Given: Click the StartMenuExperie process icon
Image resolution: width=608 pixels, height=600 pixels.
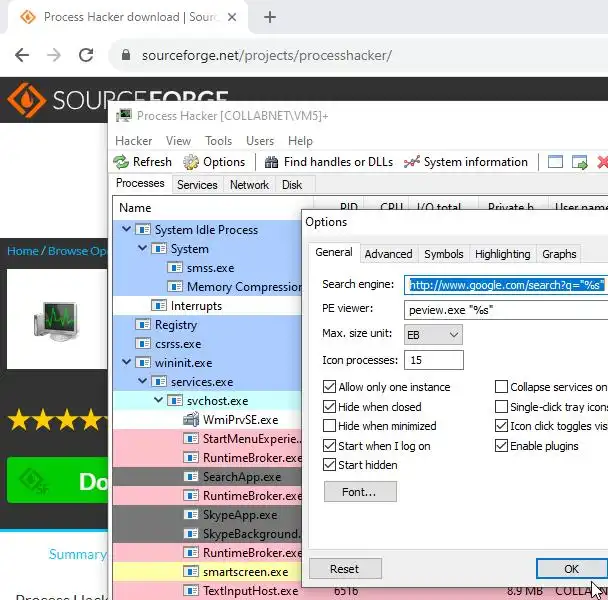Looking at the screenshot, I should pyautogui.click(x=191, y=439).
